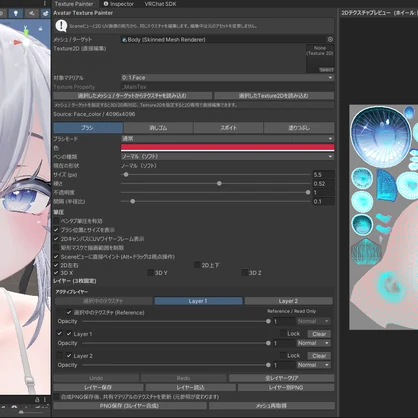418x418 pixels.
Task: Toggle Sceneビューに直接ペイント checkbox
Action: tap(56, 257)
